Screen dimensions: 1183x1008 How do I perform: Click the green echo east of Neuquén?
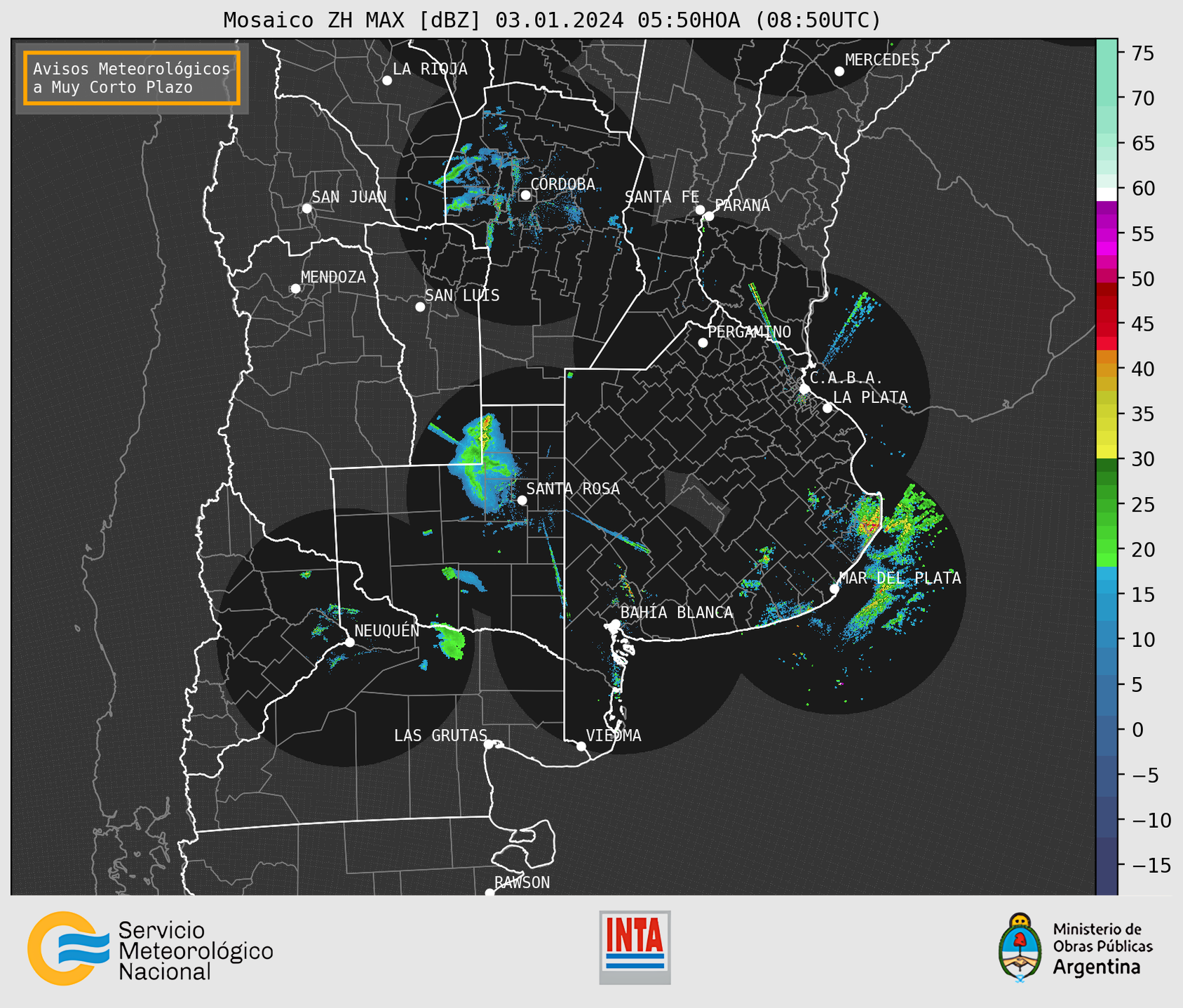click(x=449, y=641)
